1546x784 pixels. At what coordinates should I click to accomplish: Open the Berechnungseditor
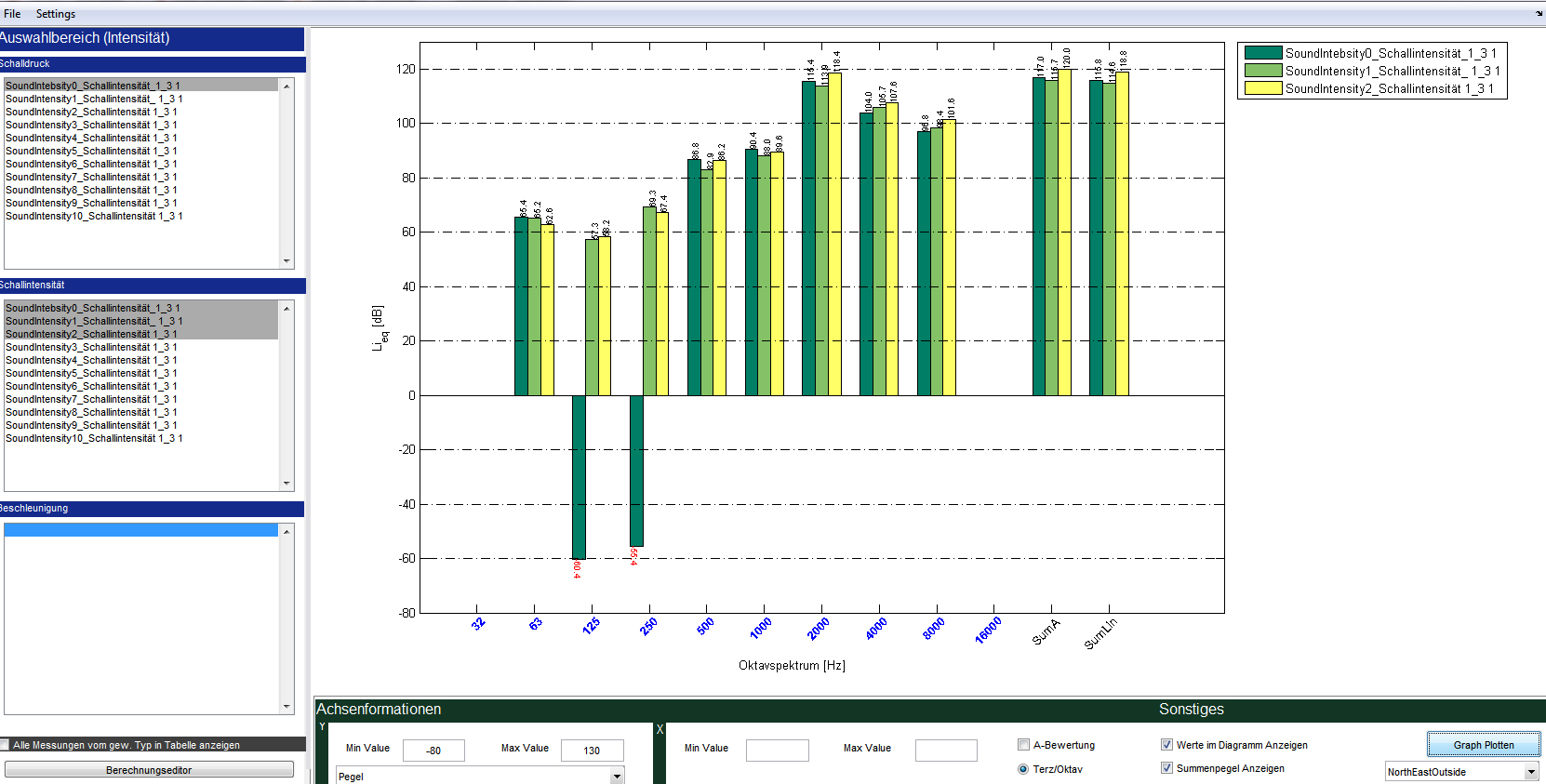click(149, 770)
